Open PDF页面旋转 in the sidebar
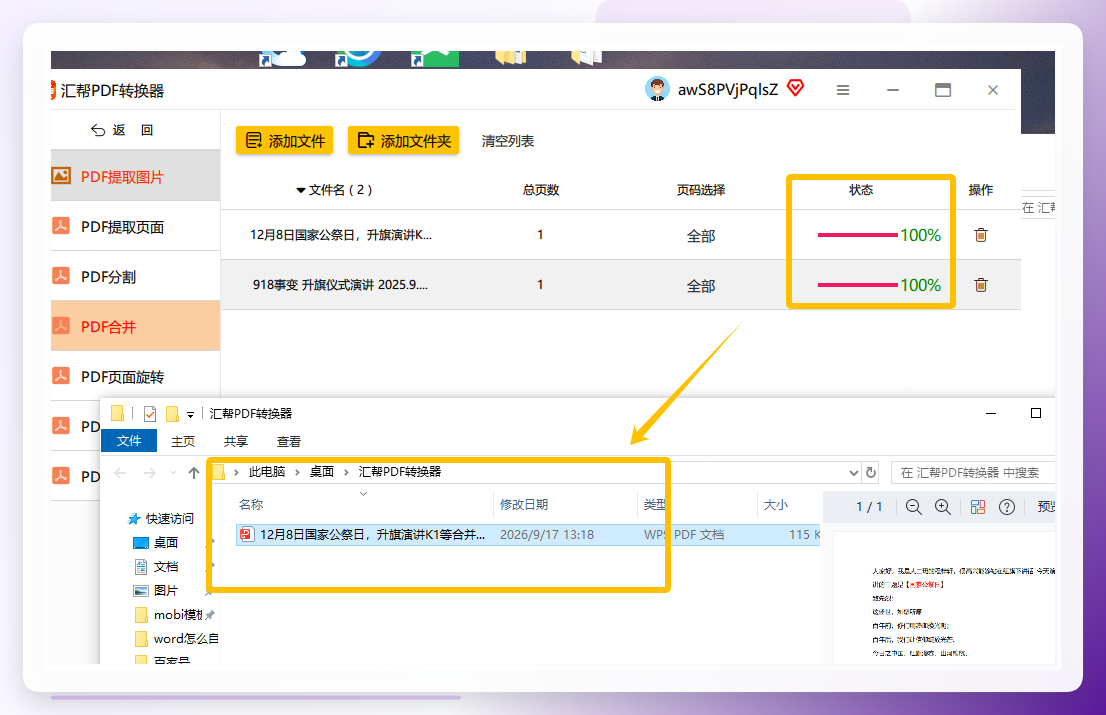Image resolution: width=1106 pixels, height=715 pixels. [x=135, y=376]
